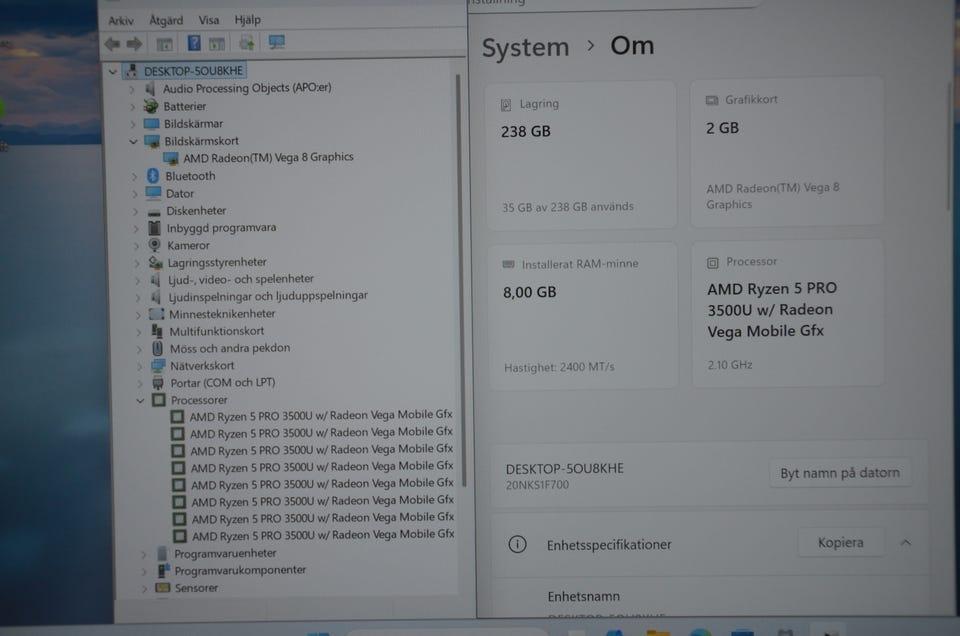Expand the Bluetooth category
Screen dimensions: 960x636
pyautogui.click(x=135, y=176)
